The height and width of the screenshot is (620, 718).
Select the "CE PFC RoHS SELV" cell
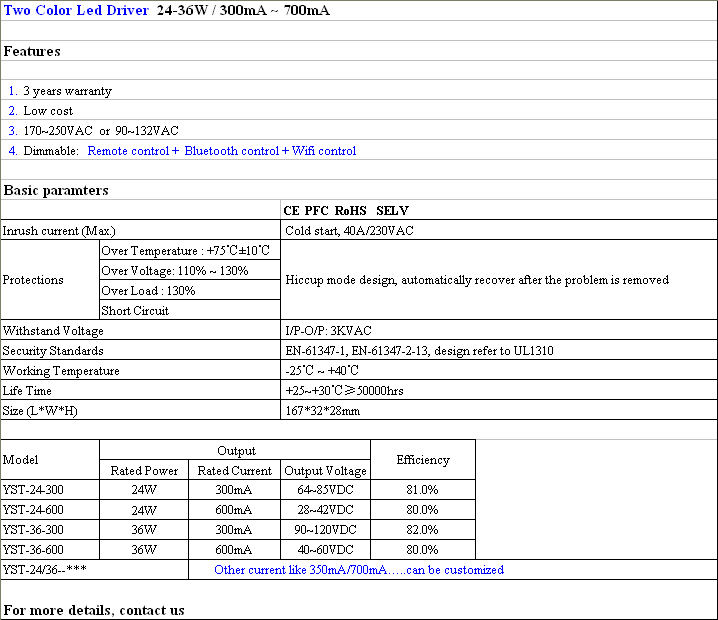(346, 210)
